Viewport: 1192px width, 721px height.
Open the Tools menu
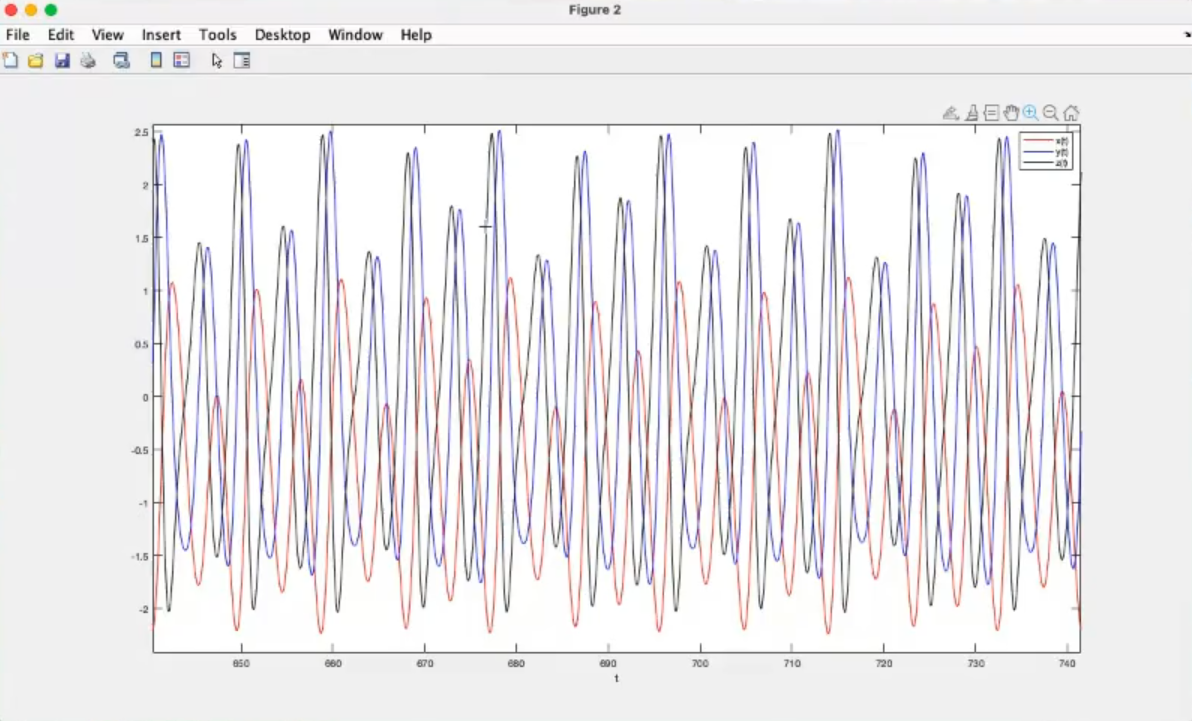[x=218, y=35]
